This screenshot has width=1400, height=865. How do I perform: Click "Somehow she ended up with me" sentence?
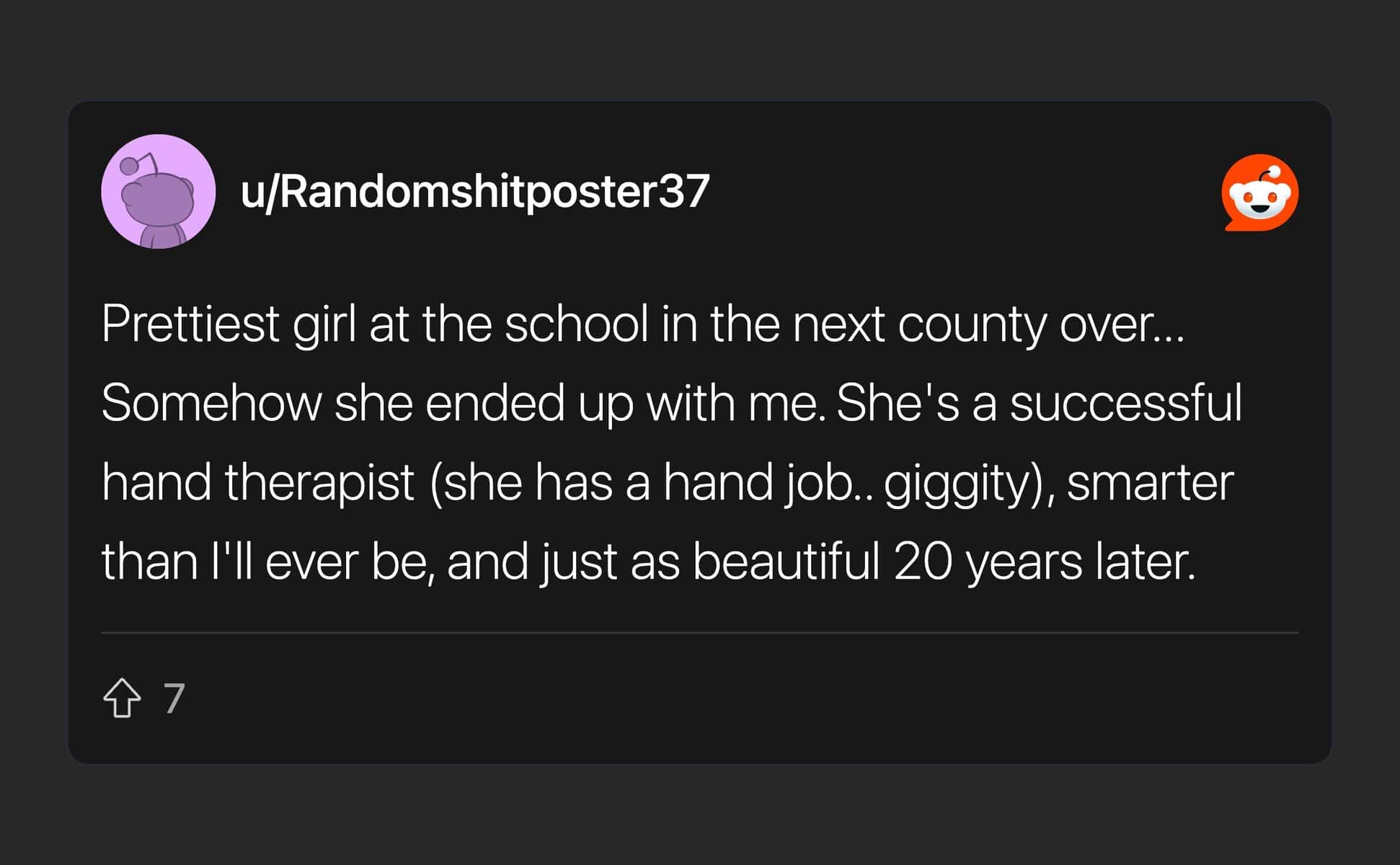click(x=461, y=403)
